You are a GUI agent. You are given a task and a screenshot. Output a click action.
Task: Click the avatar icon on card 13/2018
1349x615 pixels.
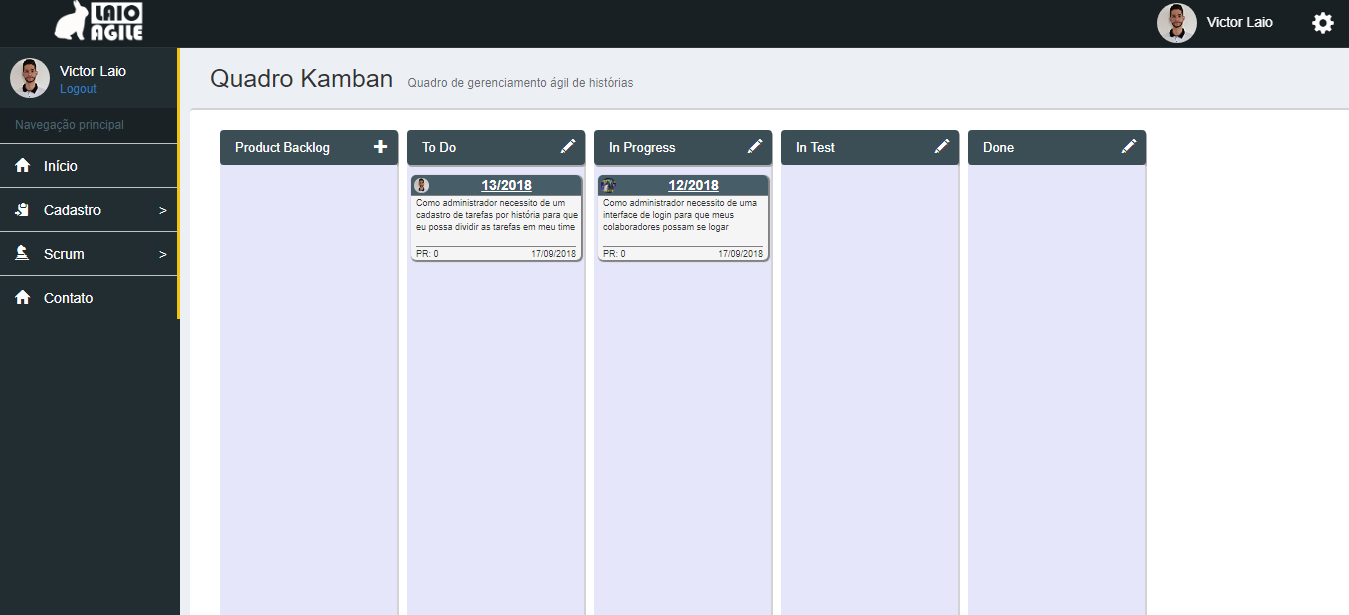[422, 184]
